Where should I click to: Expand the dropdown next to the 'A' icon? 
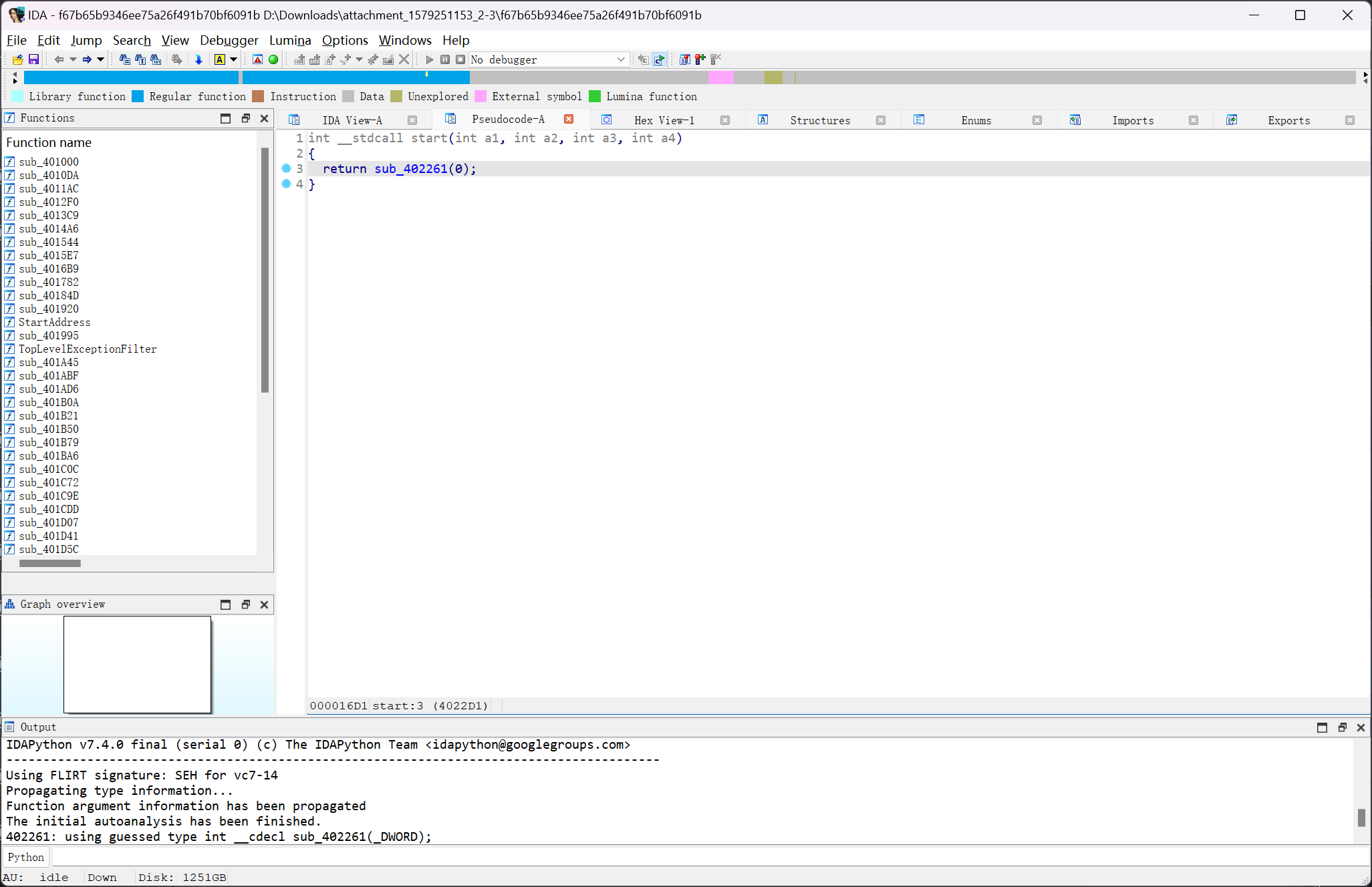(x=233, y=59)
